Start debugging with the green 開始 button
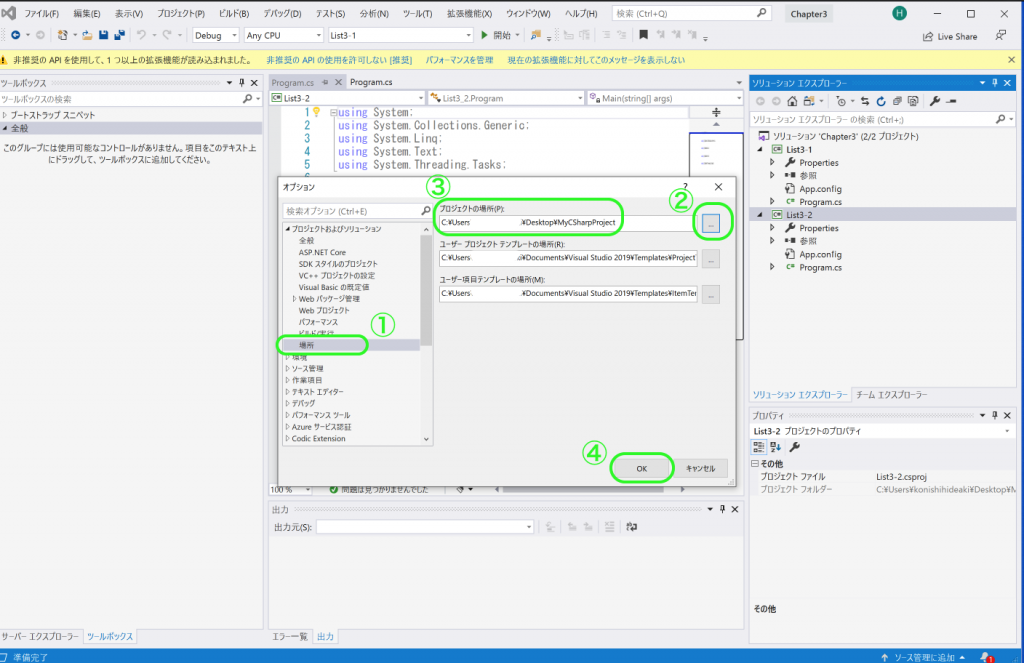This screenshot has width=1024, height=663. point(496,35)
